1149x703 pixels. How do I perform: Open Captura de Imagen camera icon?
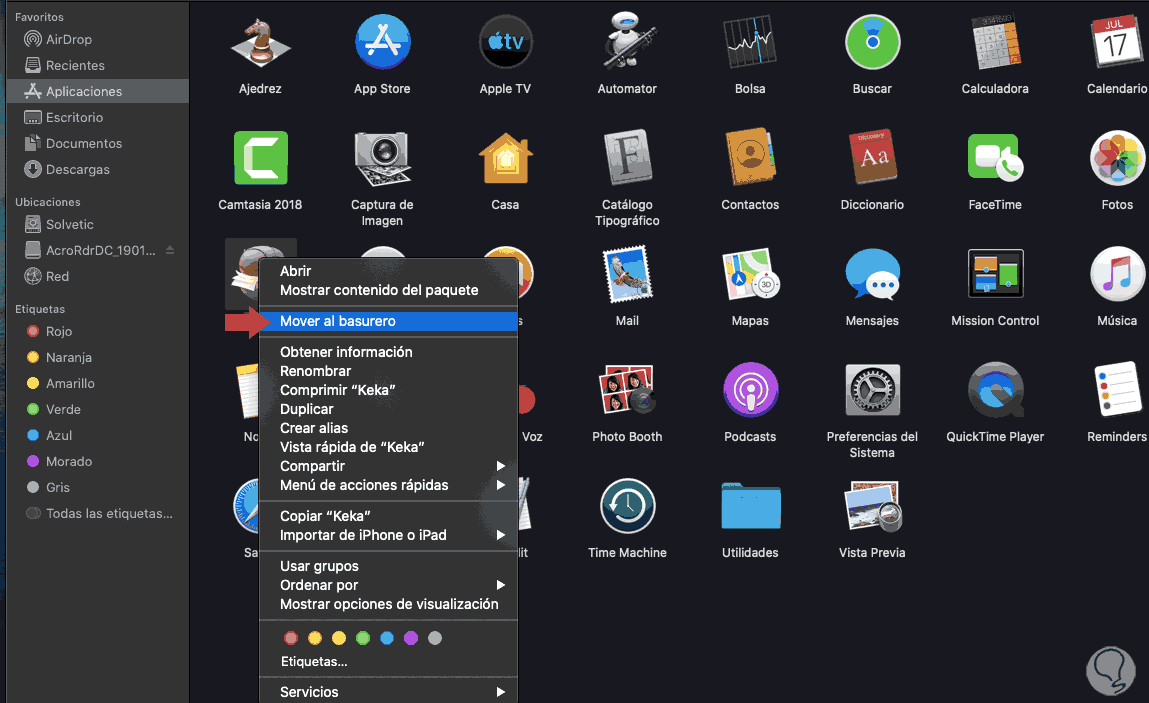tap(383, 158)
